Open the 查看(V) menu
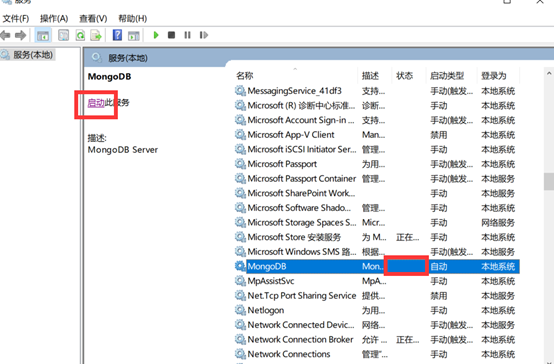This screenshot has height=364, width=554. point(93,18)
